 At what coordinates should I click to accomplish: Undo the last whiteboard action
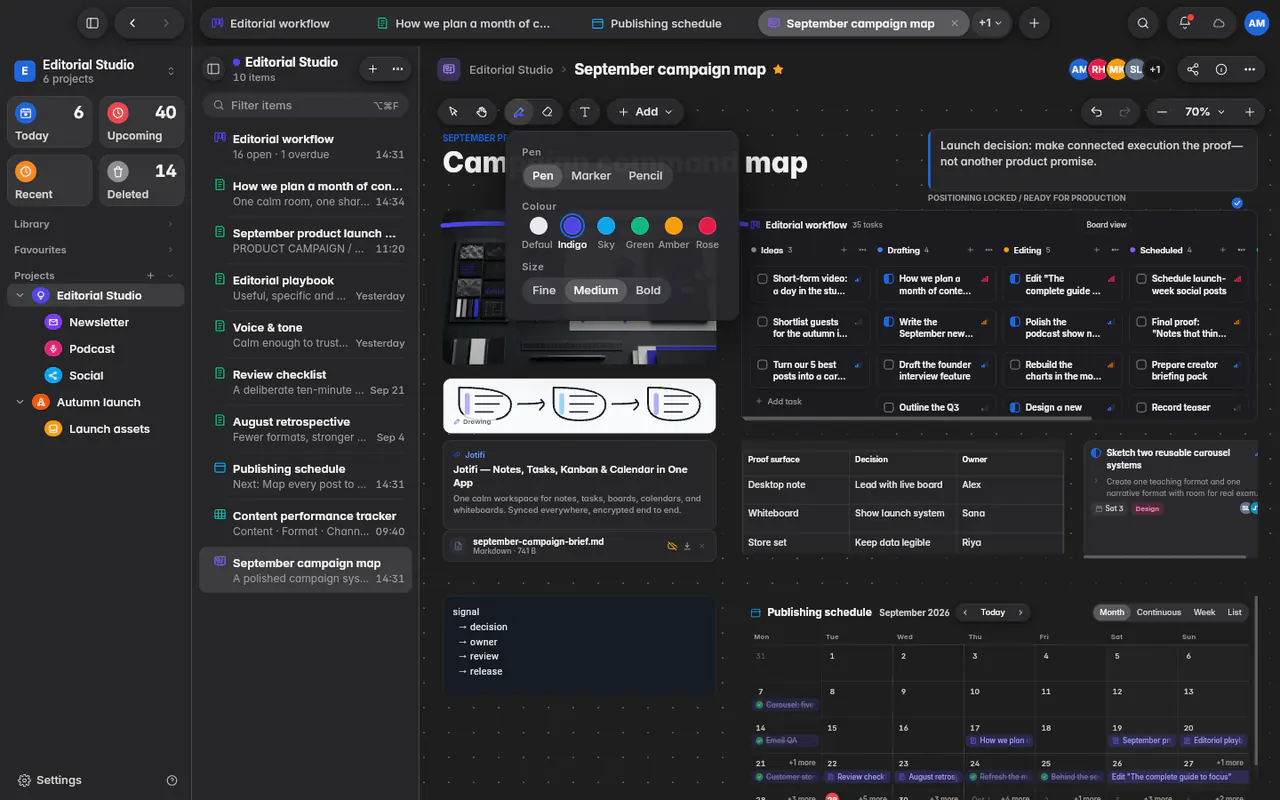point(1097,112)
